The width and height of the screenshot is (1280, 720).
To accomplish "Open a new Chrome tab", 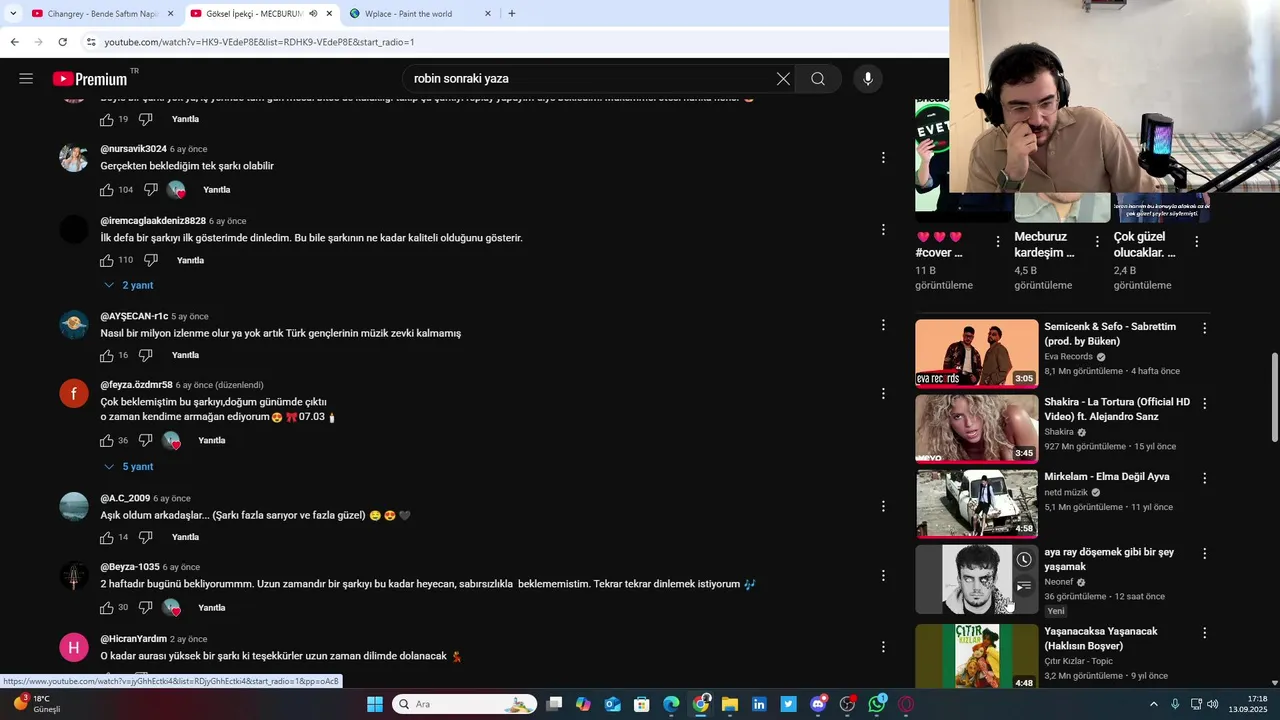I will (x=512, y=14).
